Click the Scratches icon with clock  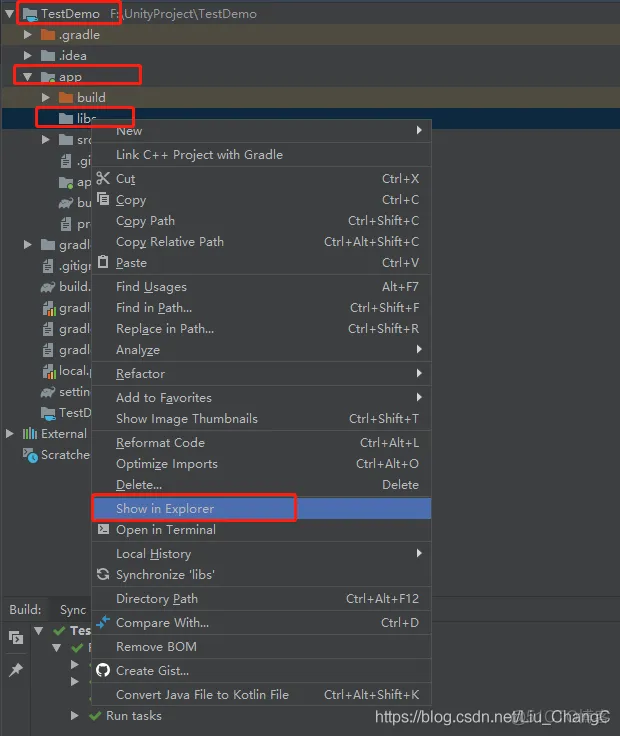click(30, 455)
